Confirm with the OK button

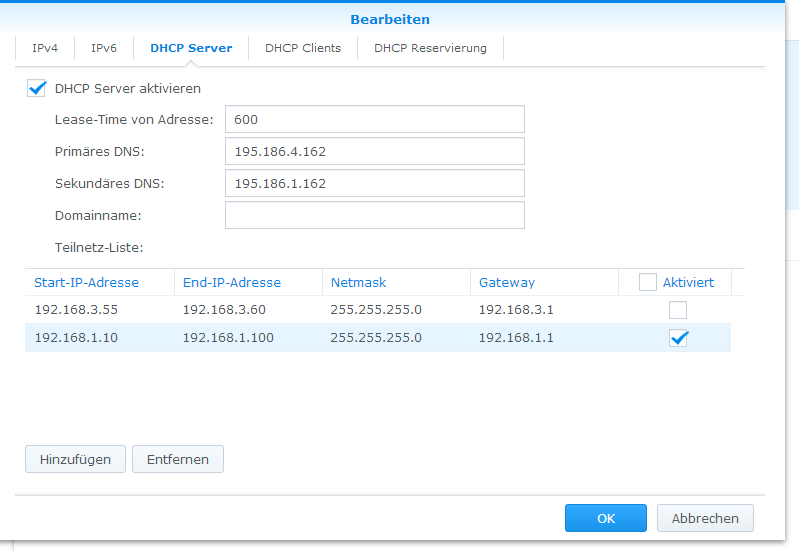[x=606, y=518]
